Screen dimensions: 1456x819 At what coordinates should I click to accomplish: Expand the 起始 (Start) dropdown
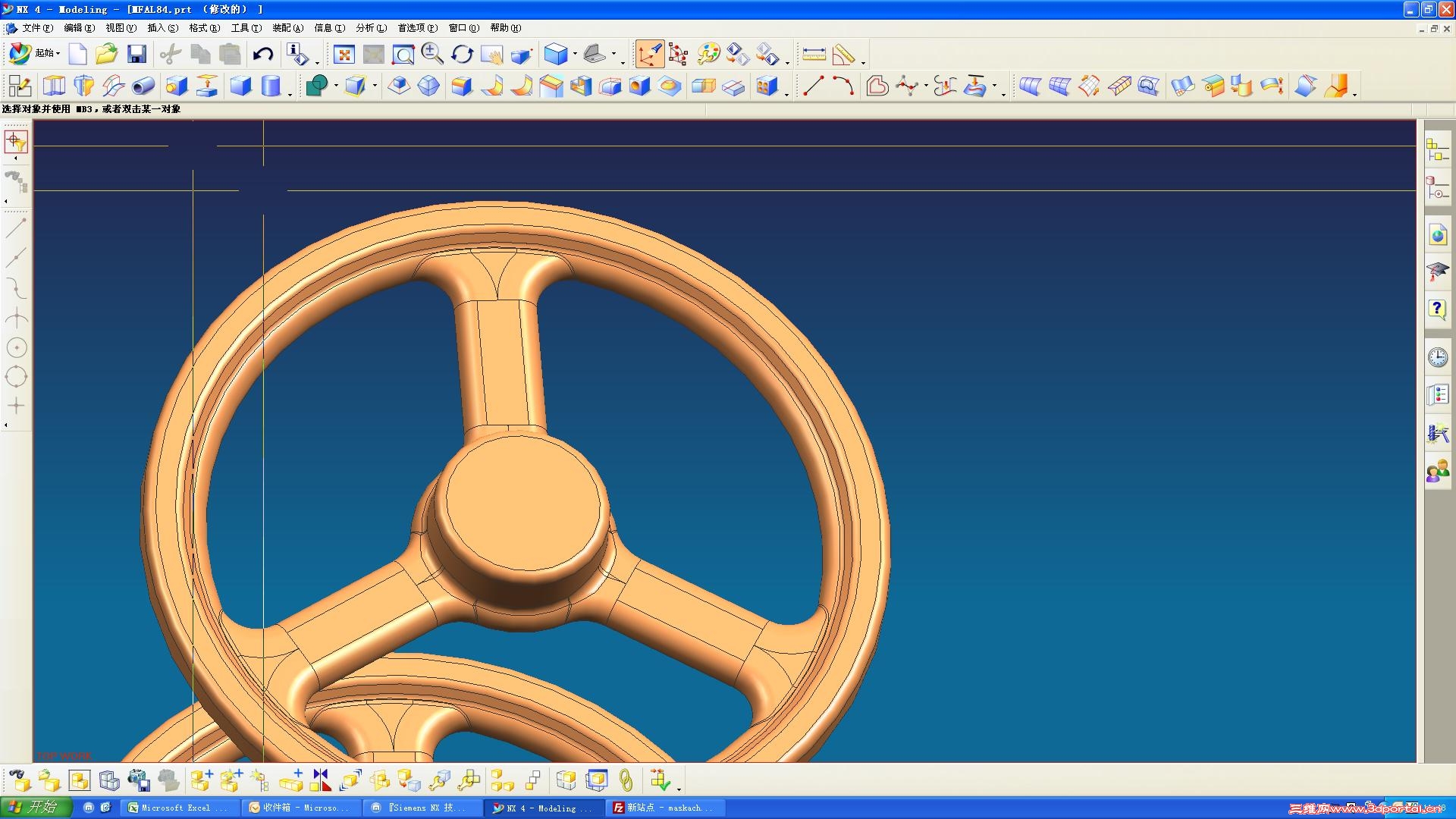[47, 53]
